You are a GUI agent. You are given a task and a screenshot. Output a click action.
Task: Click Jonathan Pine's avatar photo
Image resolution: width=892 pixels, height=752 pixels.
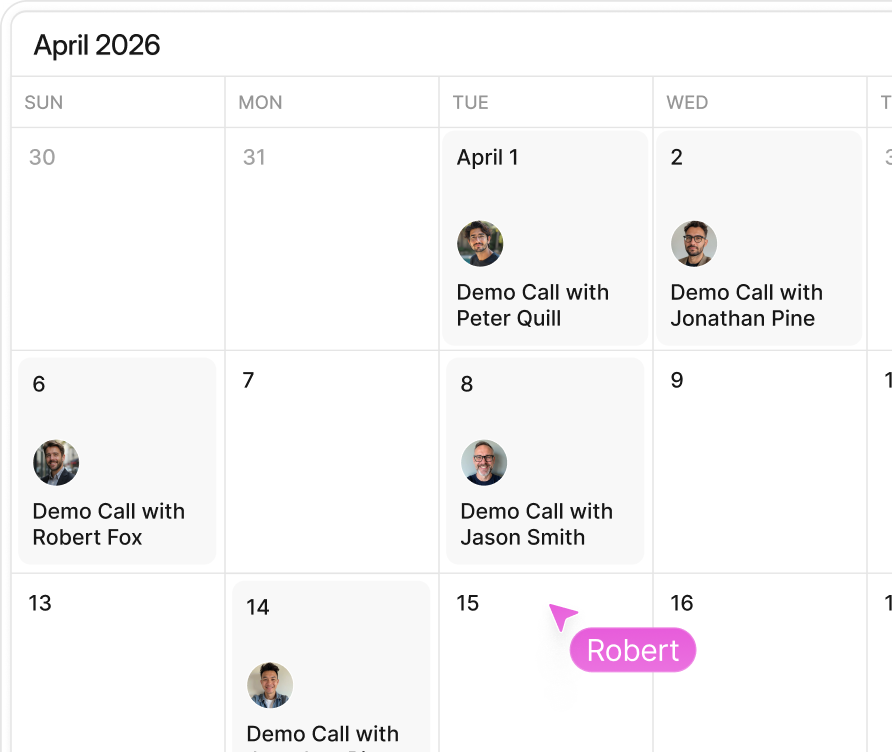pyautogui.click(x=693, y=243)
